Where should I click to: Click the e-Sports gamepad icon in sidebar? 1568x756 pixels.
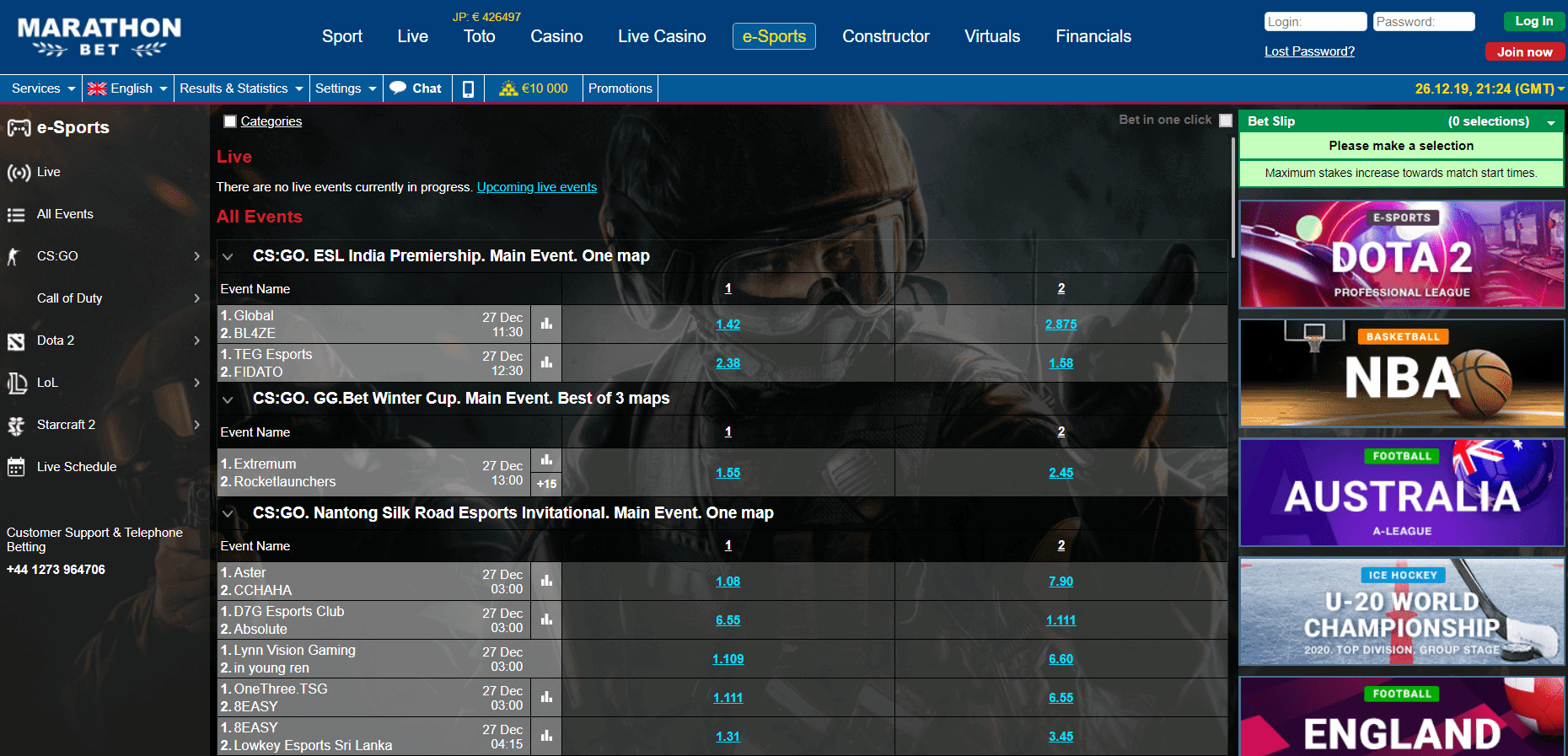click(x=19, y=128)
